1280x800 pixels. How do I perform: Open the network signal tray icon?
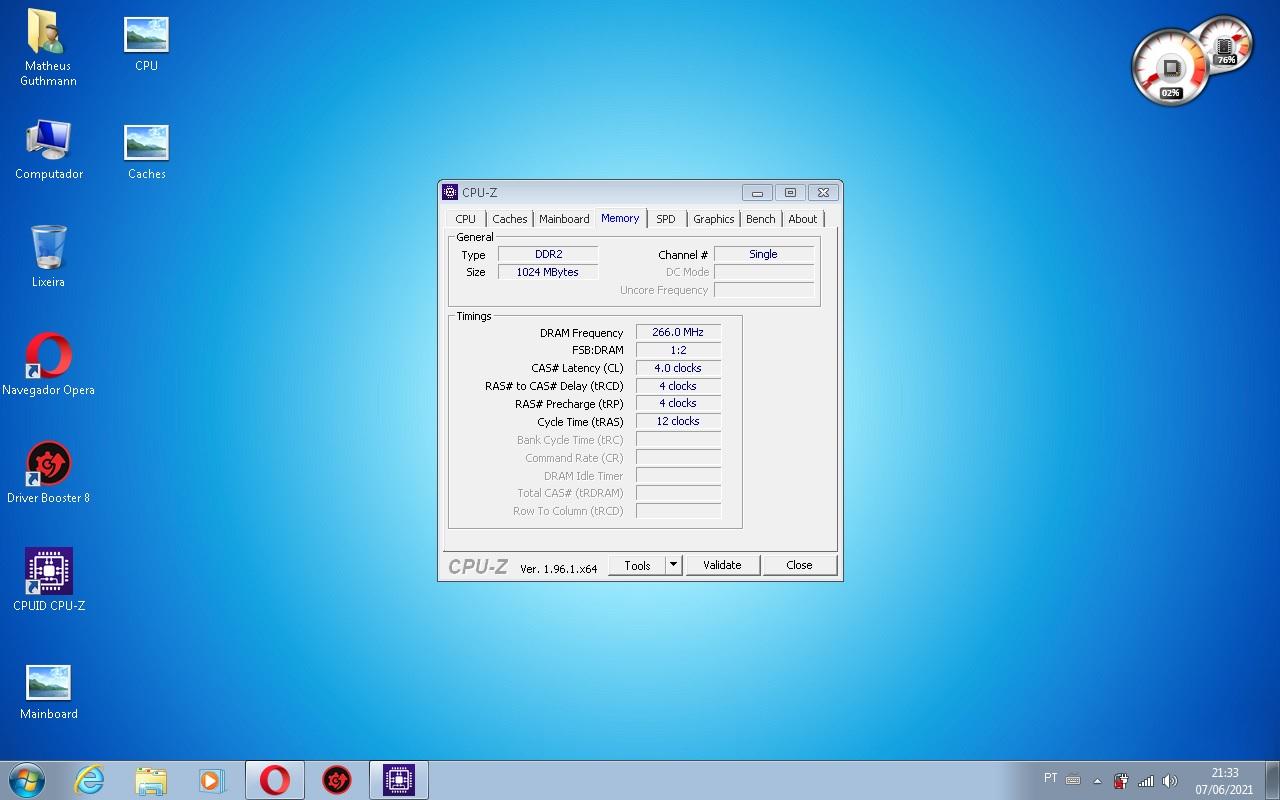point(1146,781)
